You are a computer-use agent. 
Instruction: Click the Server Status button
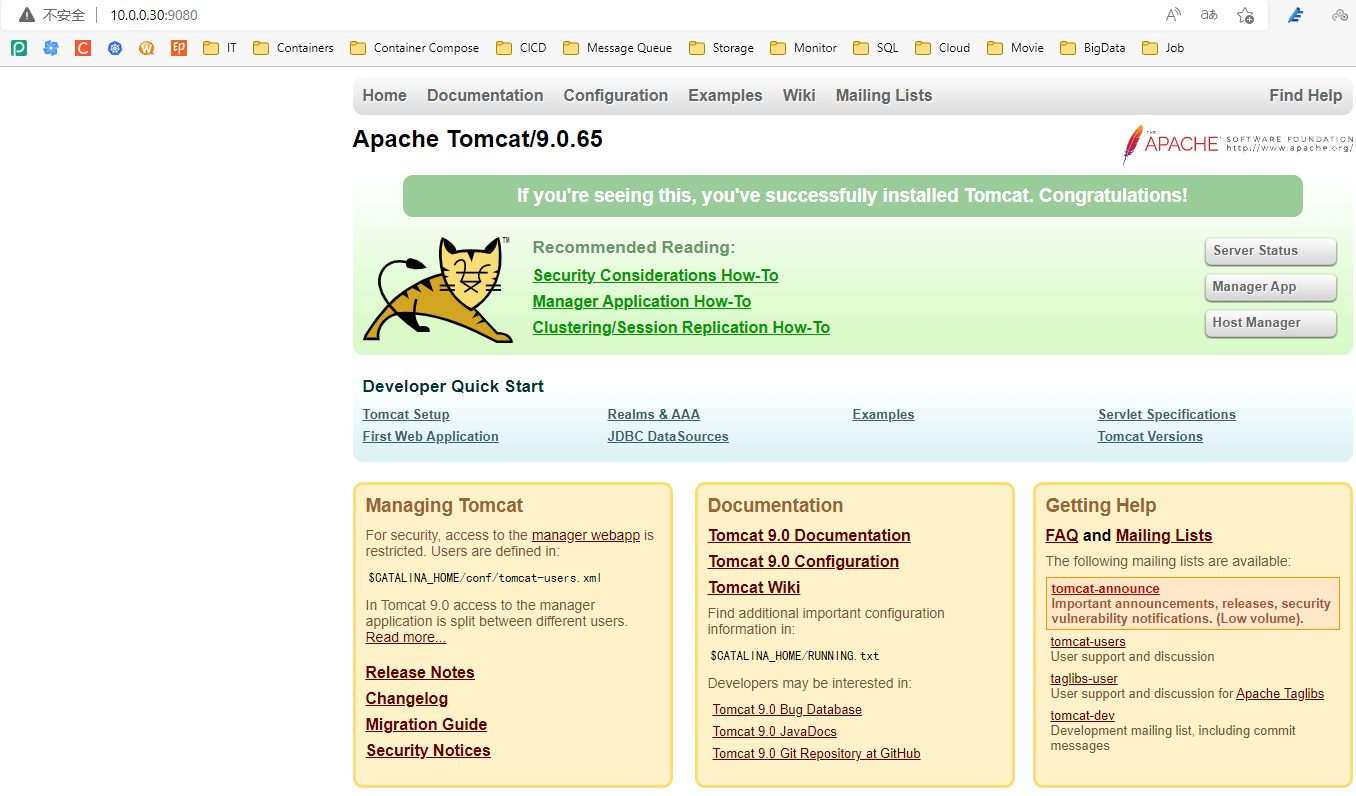1270,251
